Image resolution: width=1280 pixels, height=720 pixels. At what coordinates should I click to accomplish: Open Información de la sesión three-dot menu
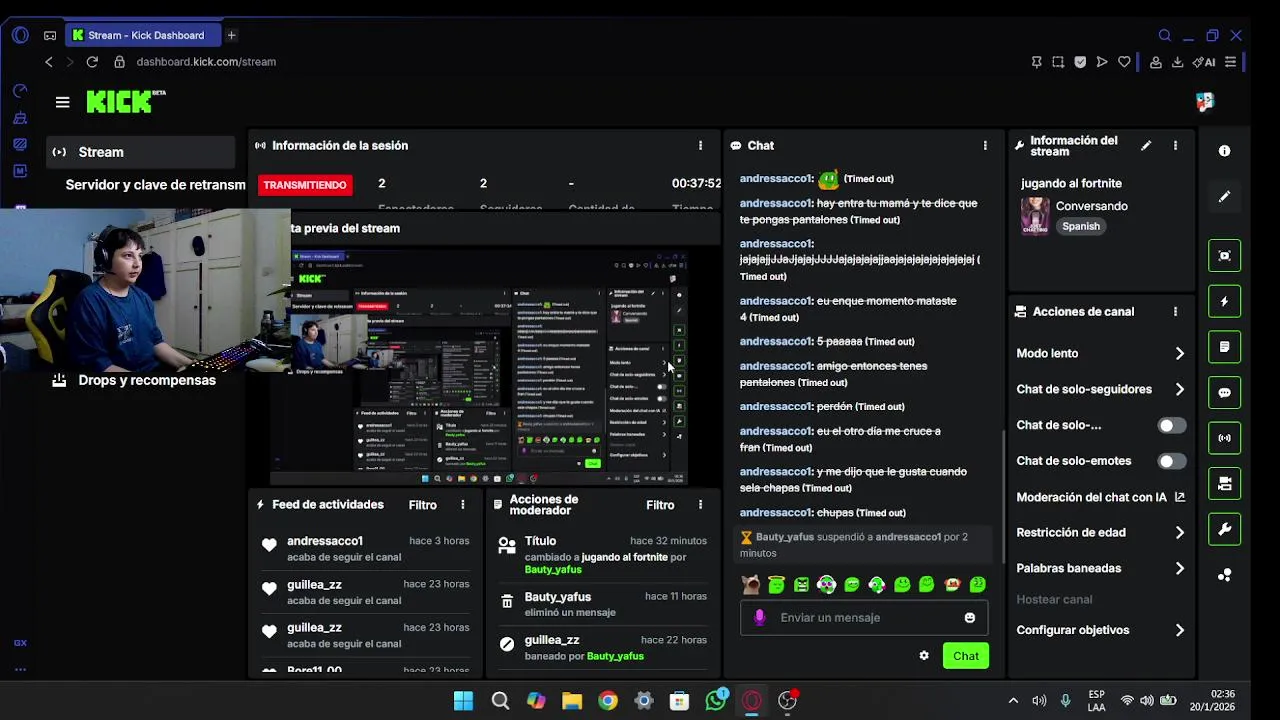[700, 145]
